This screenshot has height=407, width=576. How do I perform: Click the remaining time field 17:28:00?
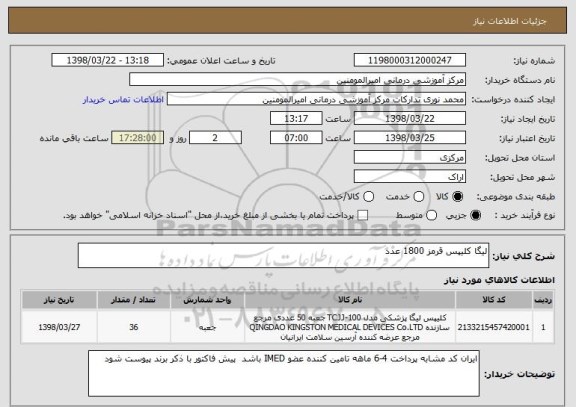coord(138,138)
